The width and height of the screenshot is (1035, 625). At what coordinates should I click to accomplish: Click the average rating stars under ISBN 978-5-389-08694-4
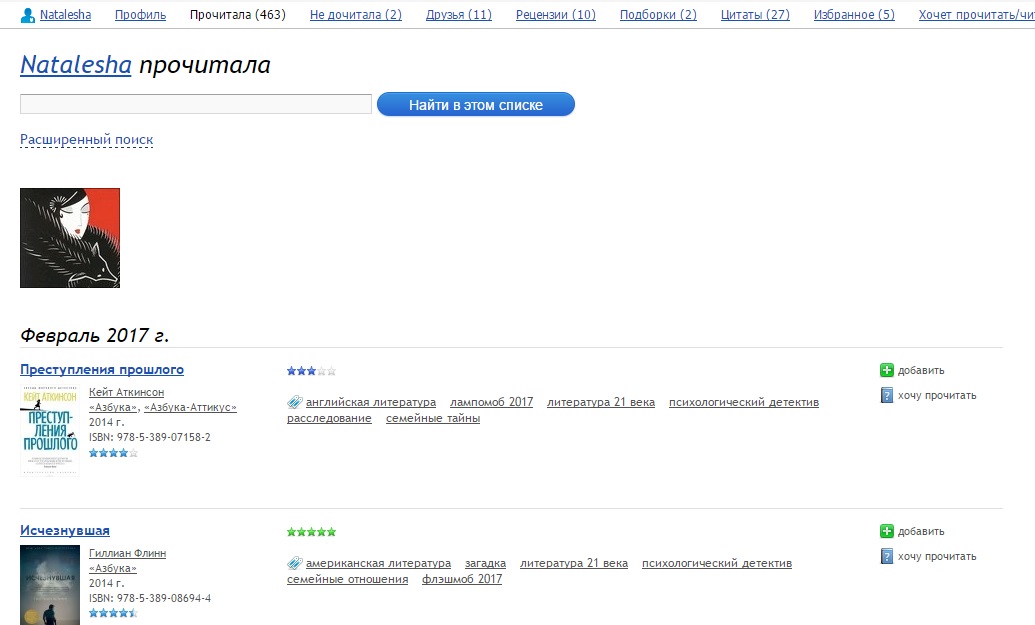tap(114, 613)
